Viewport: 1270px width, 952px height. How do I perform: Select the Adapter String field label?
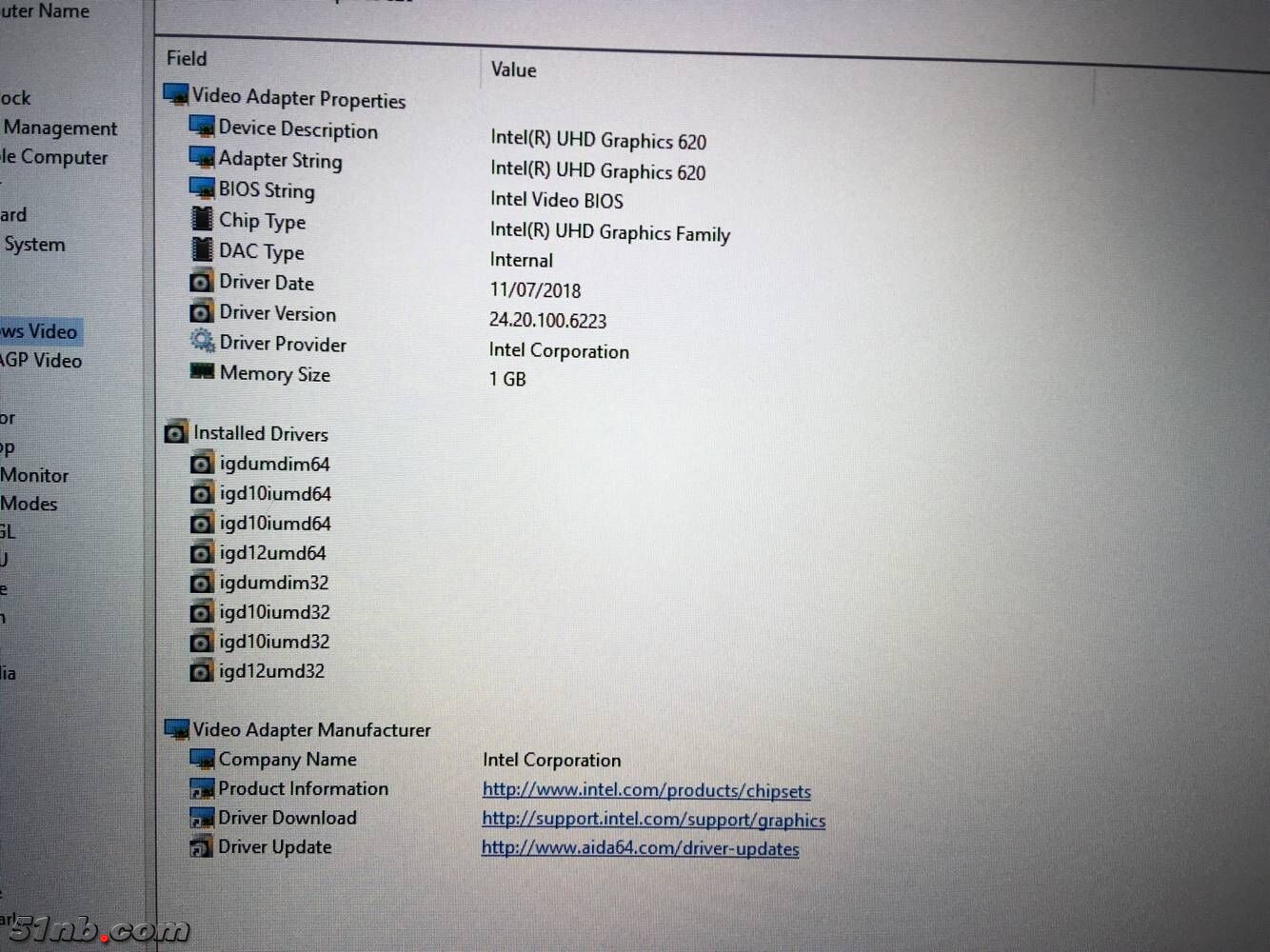point(280,160)
